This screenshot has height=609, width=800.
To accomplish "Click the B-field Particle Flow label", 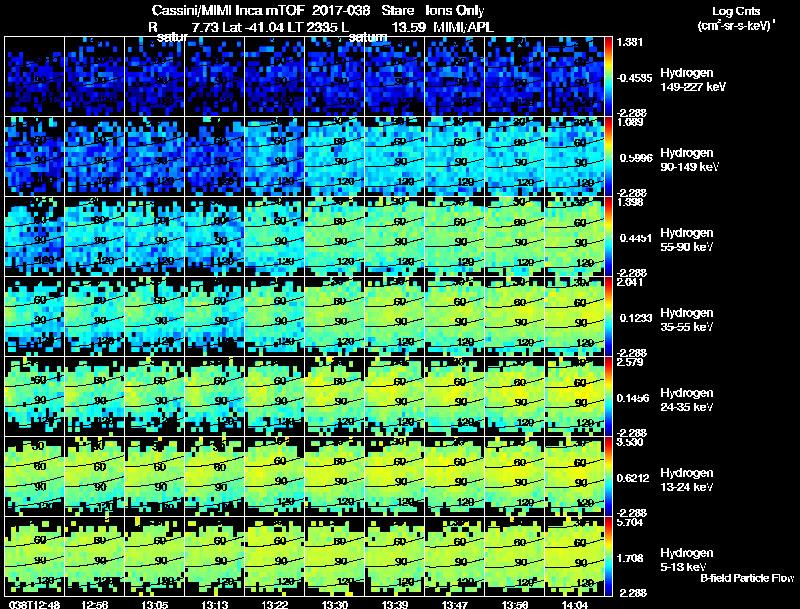I will coord(747,578).
